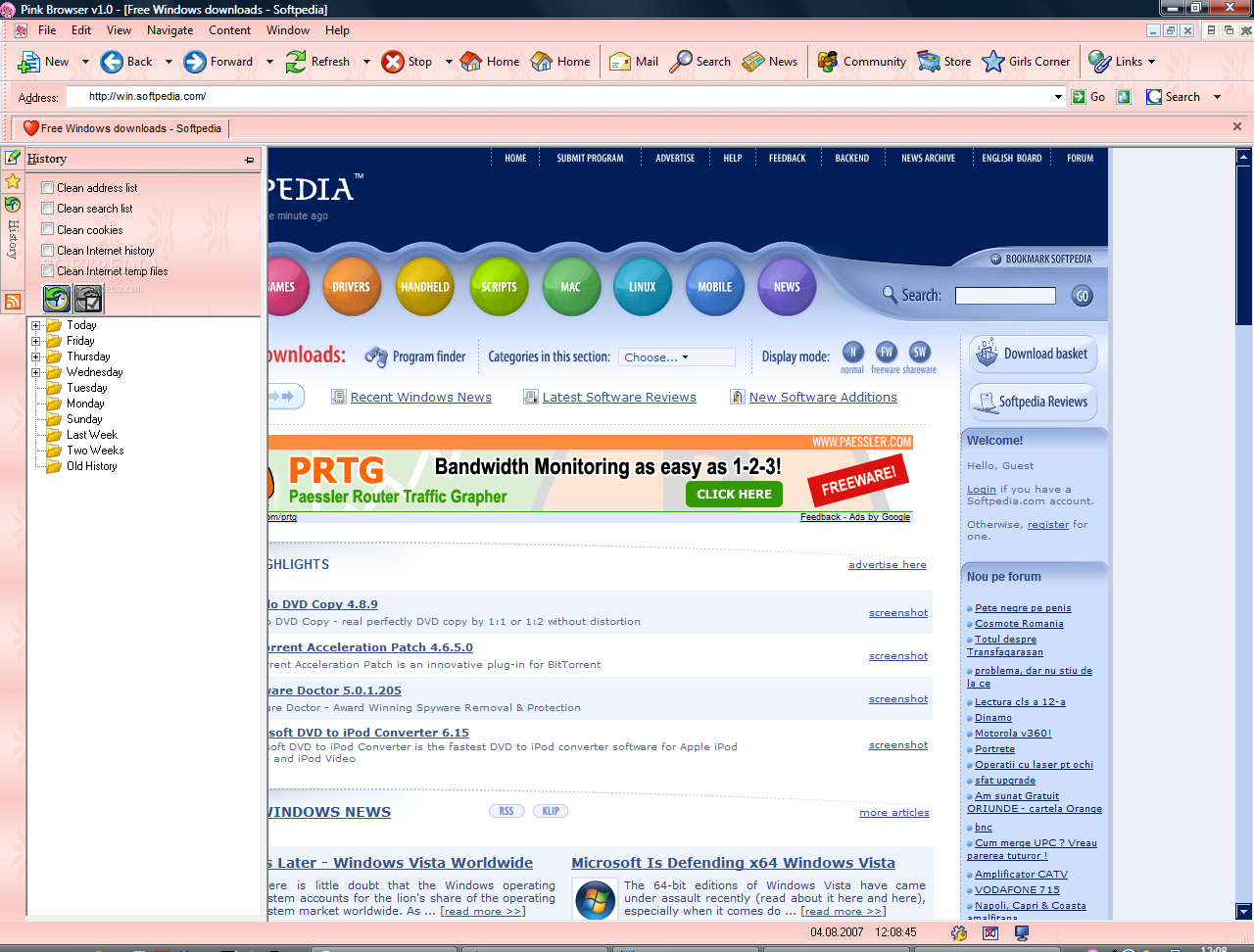Select the History clock sidebar icon
The width and height of the screenshot is (1254, 952).
coord(13,205)
